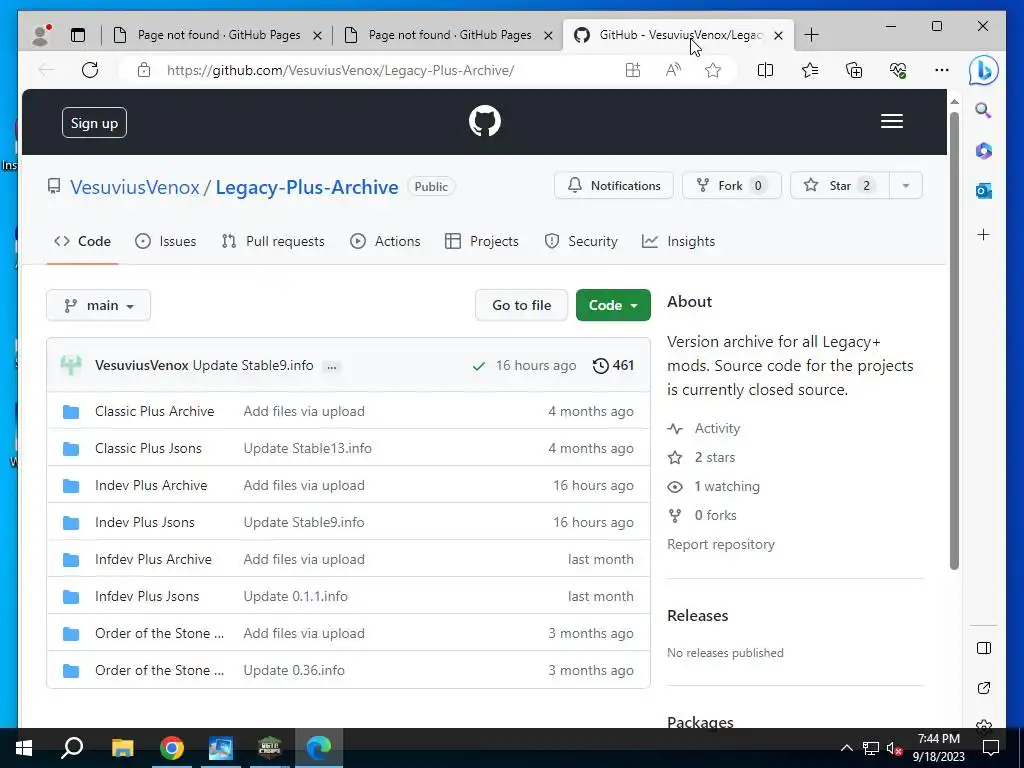
Task: Click the Windows Start button
Action: (24, 748)
